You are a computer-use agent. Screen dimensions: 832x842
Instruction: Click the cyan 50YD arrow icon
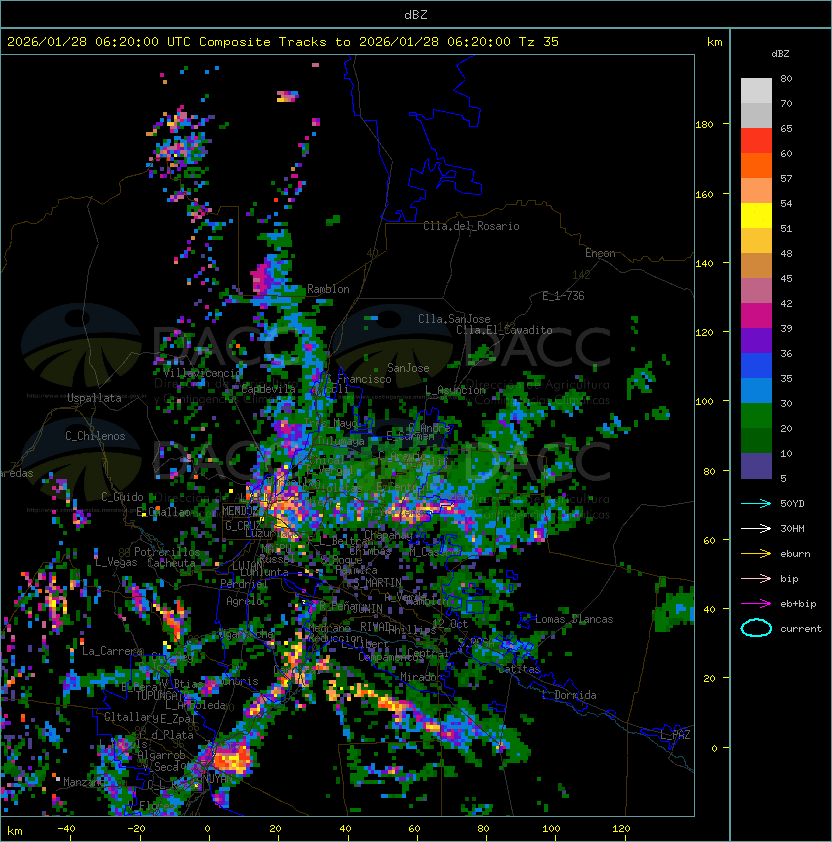tap(756, 504)
